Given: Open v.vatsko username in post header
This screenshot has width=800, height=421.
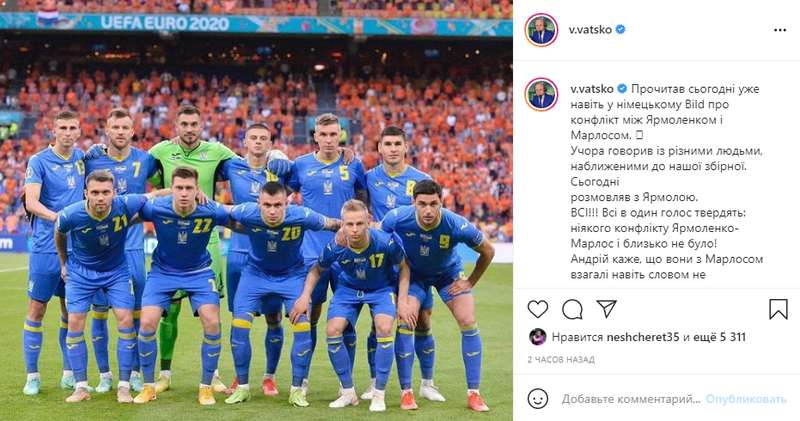Looking at the screenshot, I should [x=590, y=30].
